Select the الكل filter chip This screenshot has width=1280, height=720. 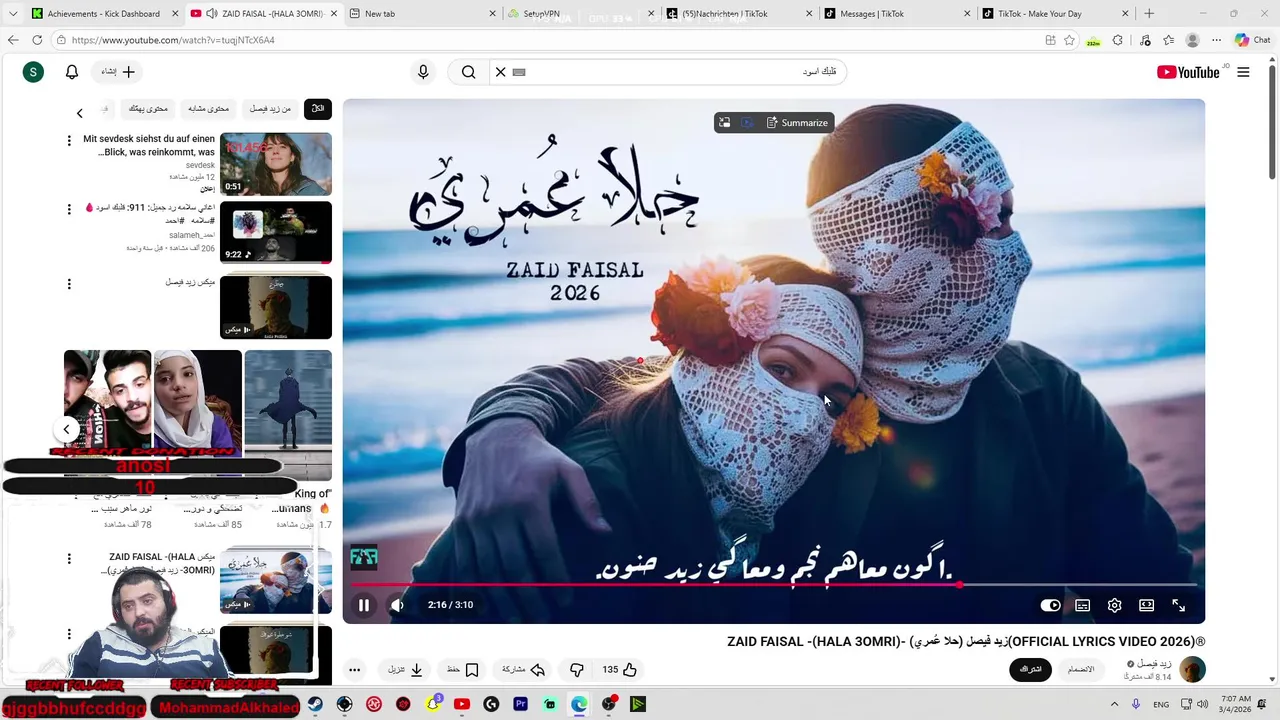318,108
